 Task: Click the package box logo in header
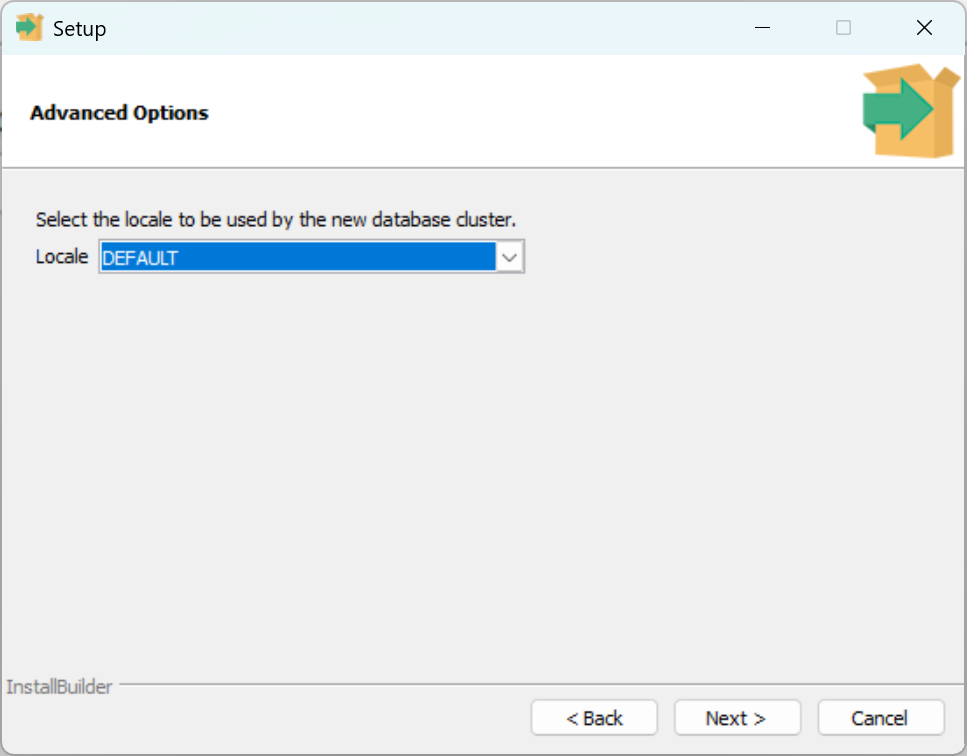click(x=910, y=110)
